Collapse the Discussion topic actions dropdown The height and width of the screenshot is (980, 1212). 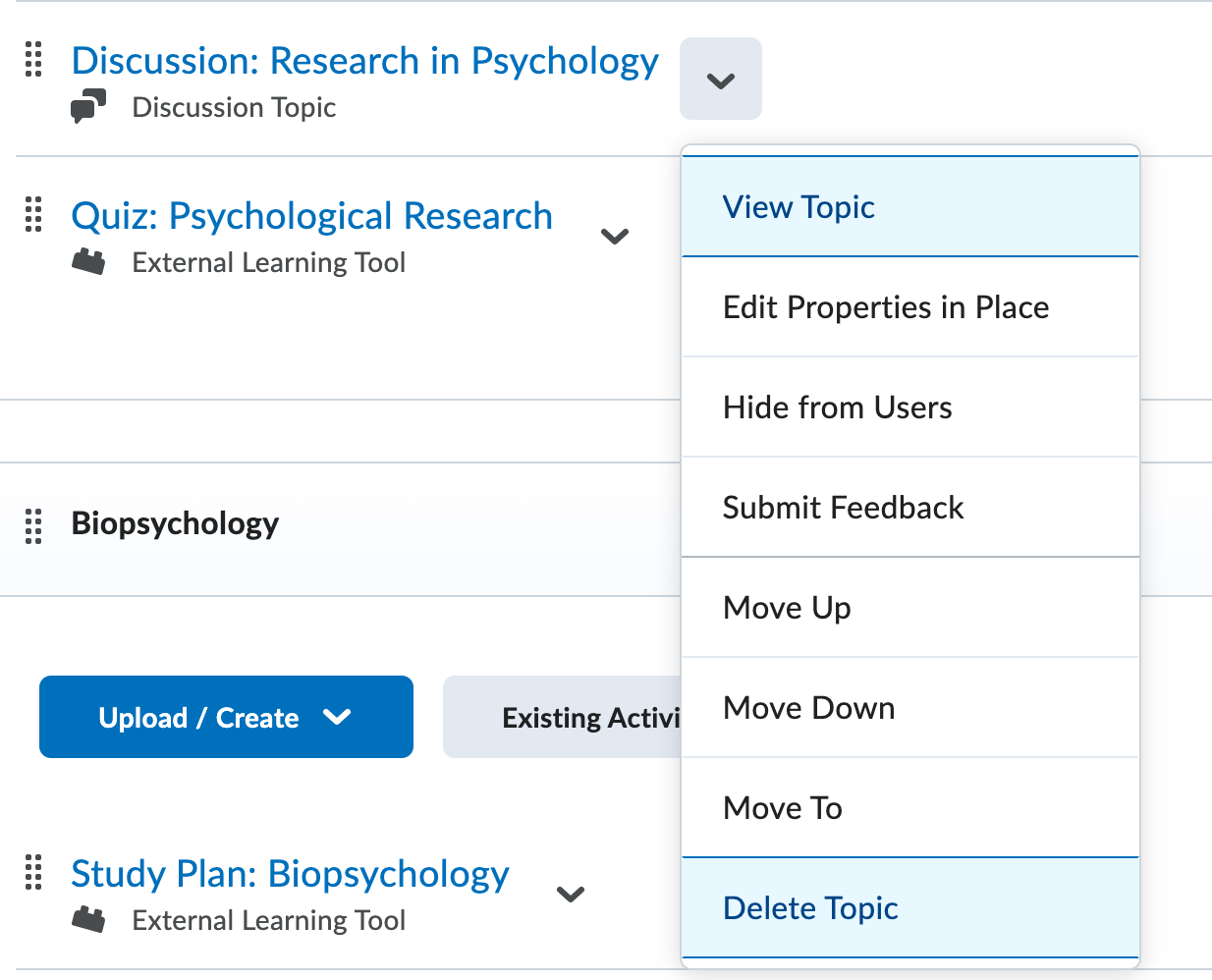(720, 80)
